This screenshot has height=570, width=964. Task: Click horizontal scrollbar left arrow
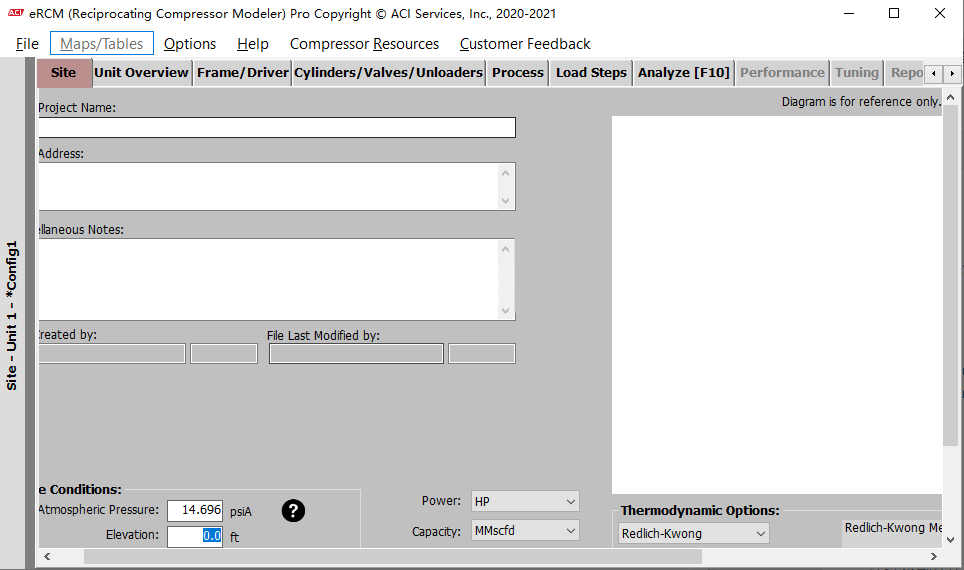[47, 556]
